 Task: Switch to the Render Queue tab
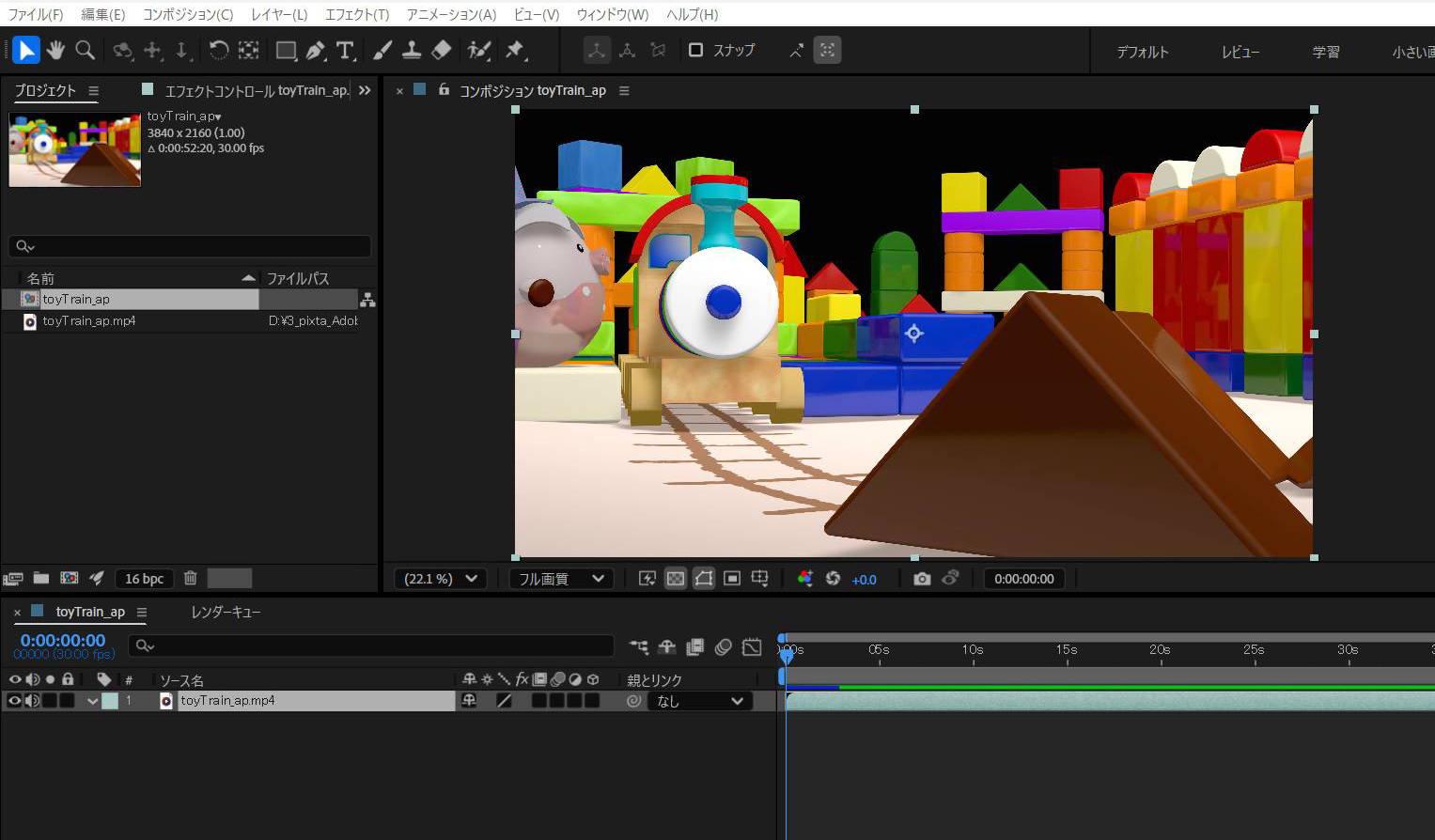[x=226, y=612]
